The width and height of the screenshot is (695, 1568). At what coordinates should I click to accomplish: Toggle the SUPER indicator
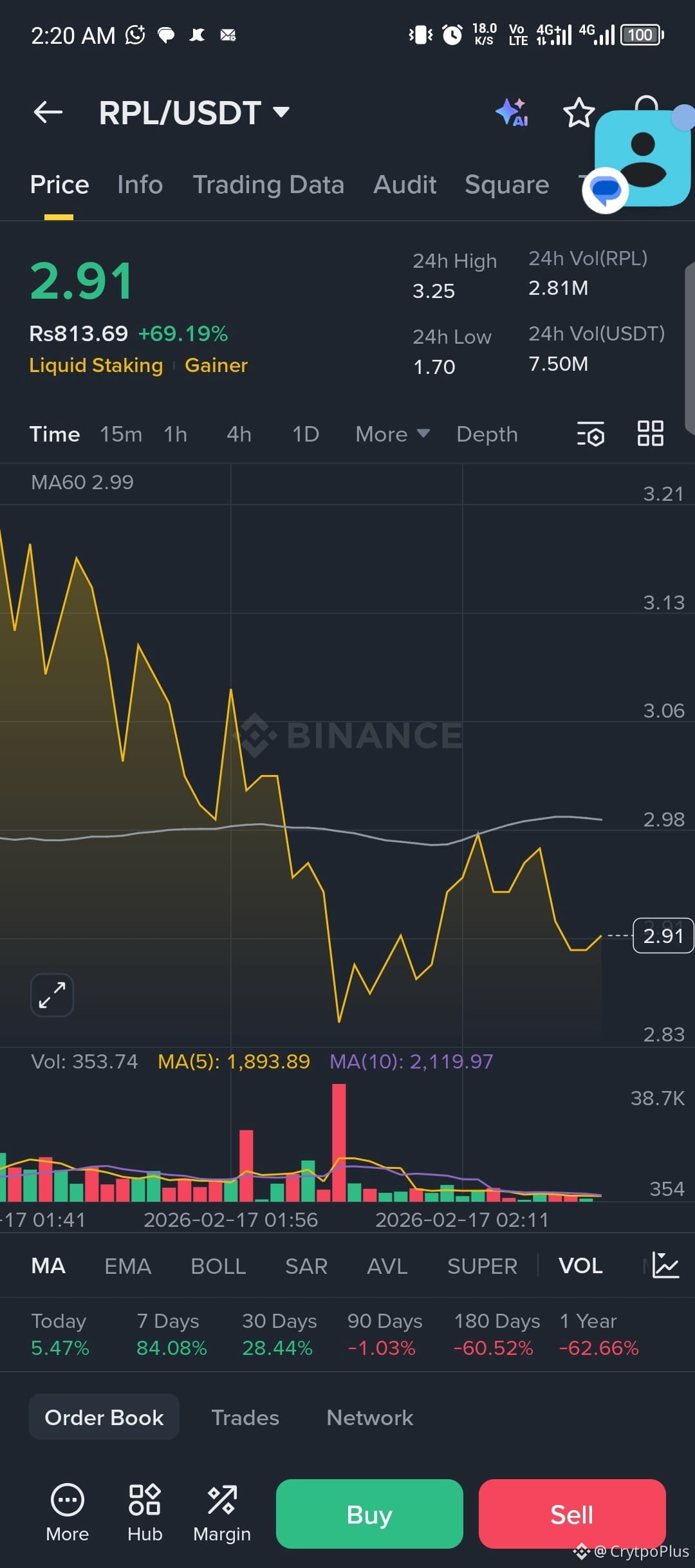482,1265
